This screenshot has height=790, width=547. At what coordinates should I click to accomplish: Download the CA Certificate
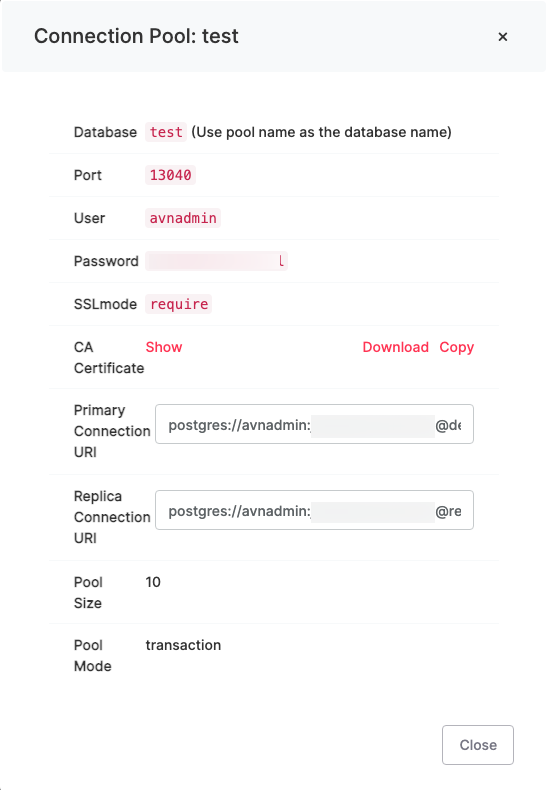pos(395,347)
